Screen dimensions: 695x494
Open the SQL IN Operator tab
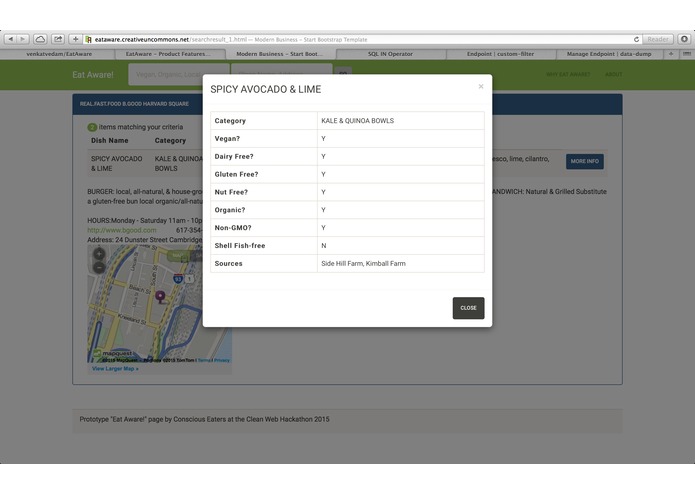click(x=390, y=54)
